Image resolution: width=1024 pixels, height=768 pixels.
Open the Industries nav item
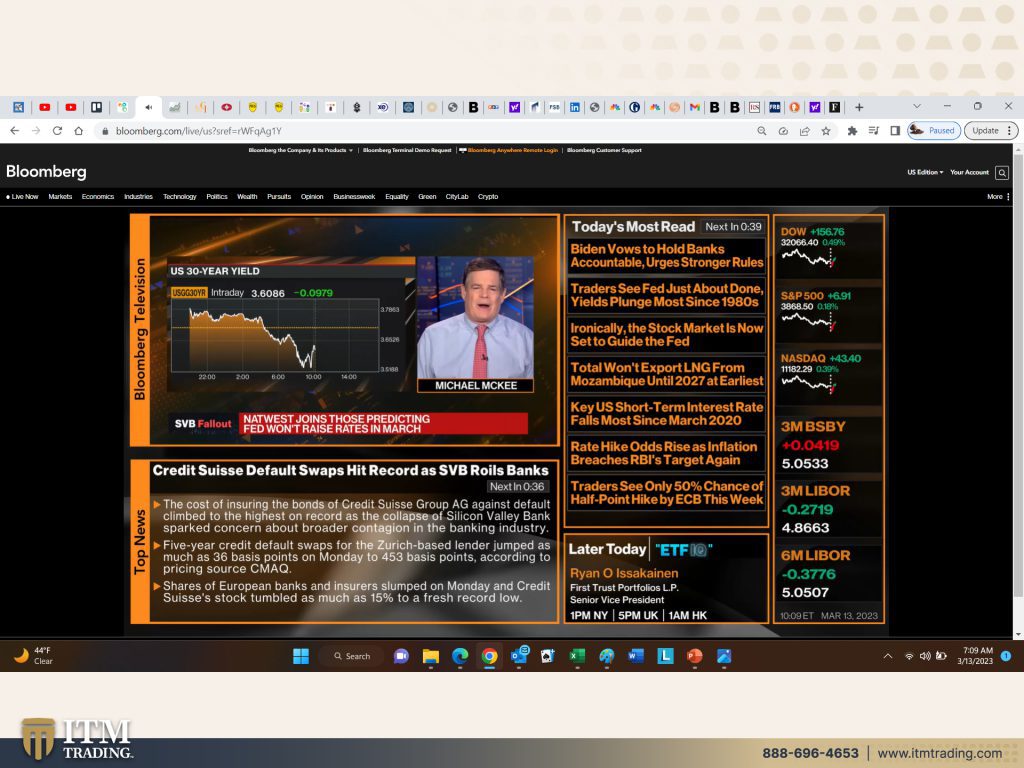pyautogui.click(x=138, y=197)
